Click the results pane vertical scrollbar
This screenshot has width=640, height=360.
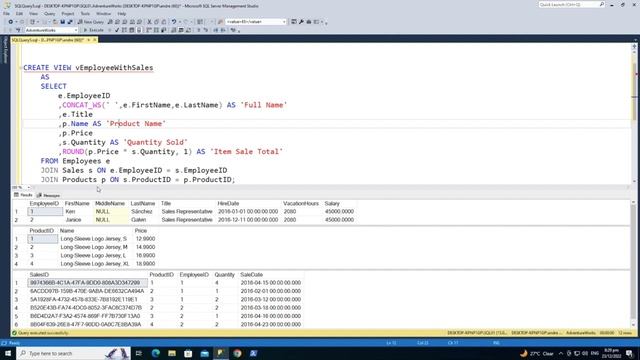(634, 264)
